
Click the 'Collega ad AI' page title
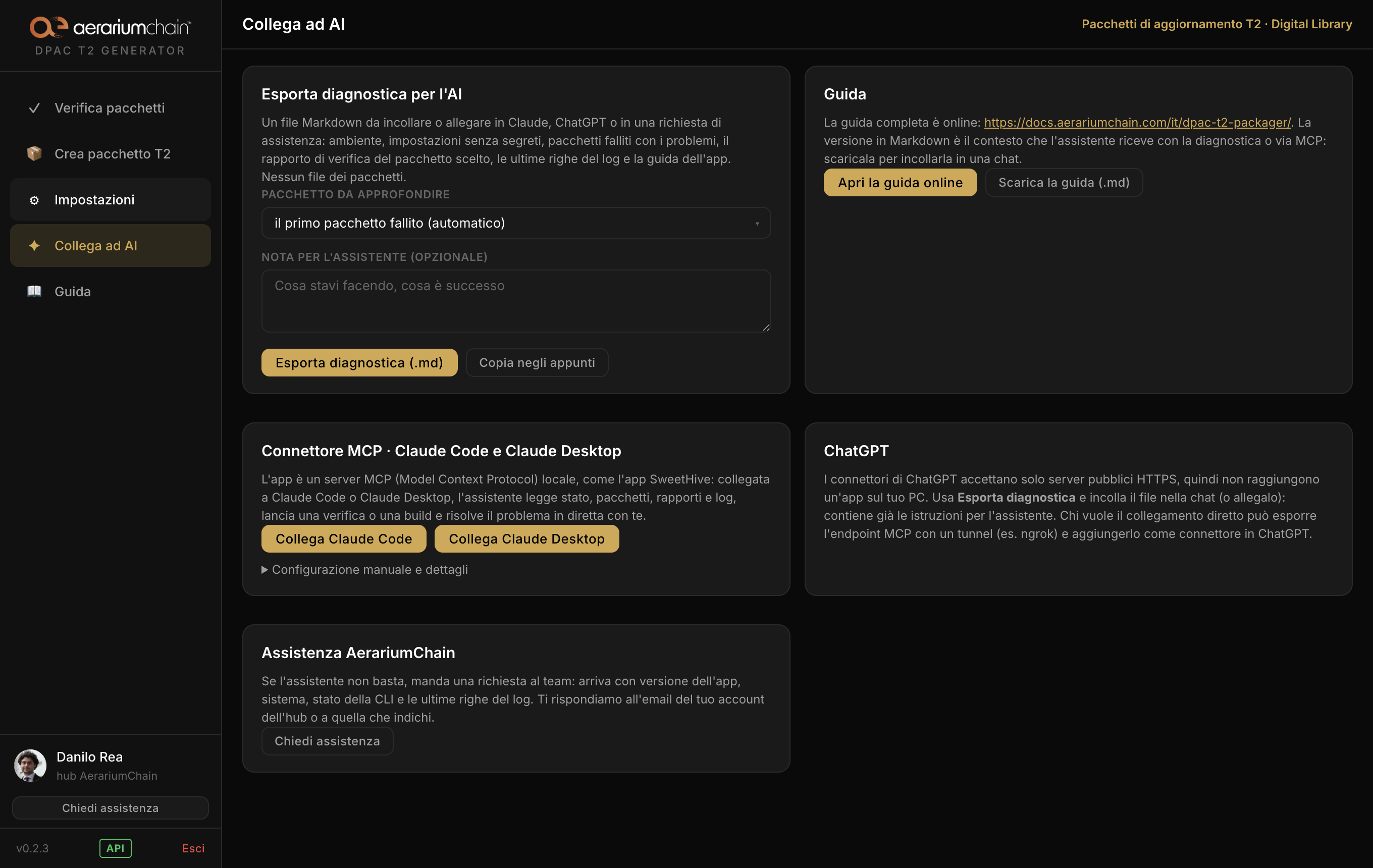pyautogui.click(x=294, y=24)
